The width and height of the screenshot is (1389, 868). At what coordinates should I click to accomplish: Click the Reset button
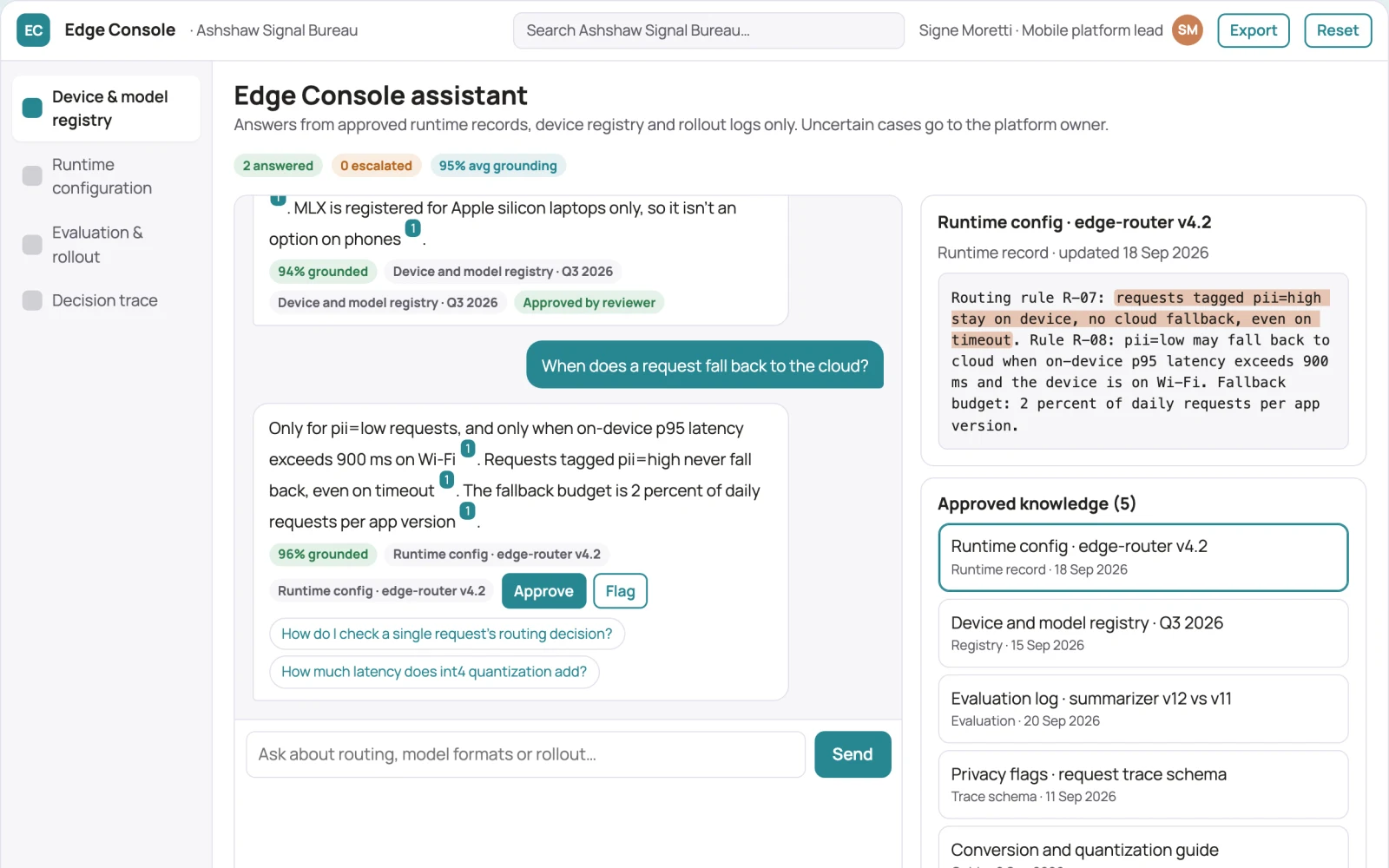coord(1337,30)
